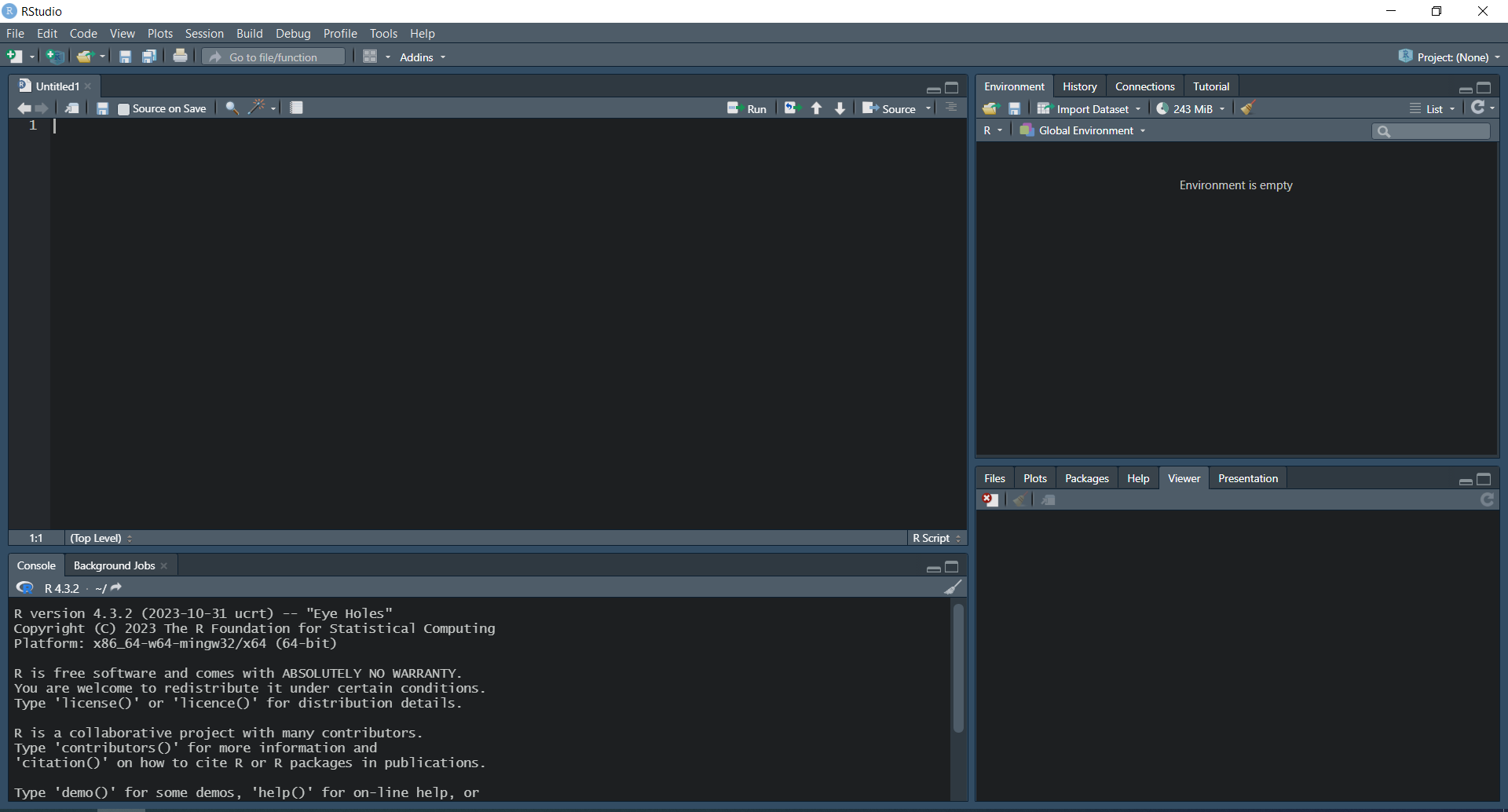Switch to the Packages tab
This screenshot has width=1508, height=812.
pyautogui.click(x=1086, y=478)
